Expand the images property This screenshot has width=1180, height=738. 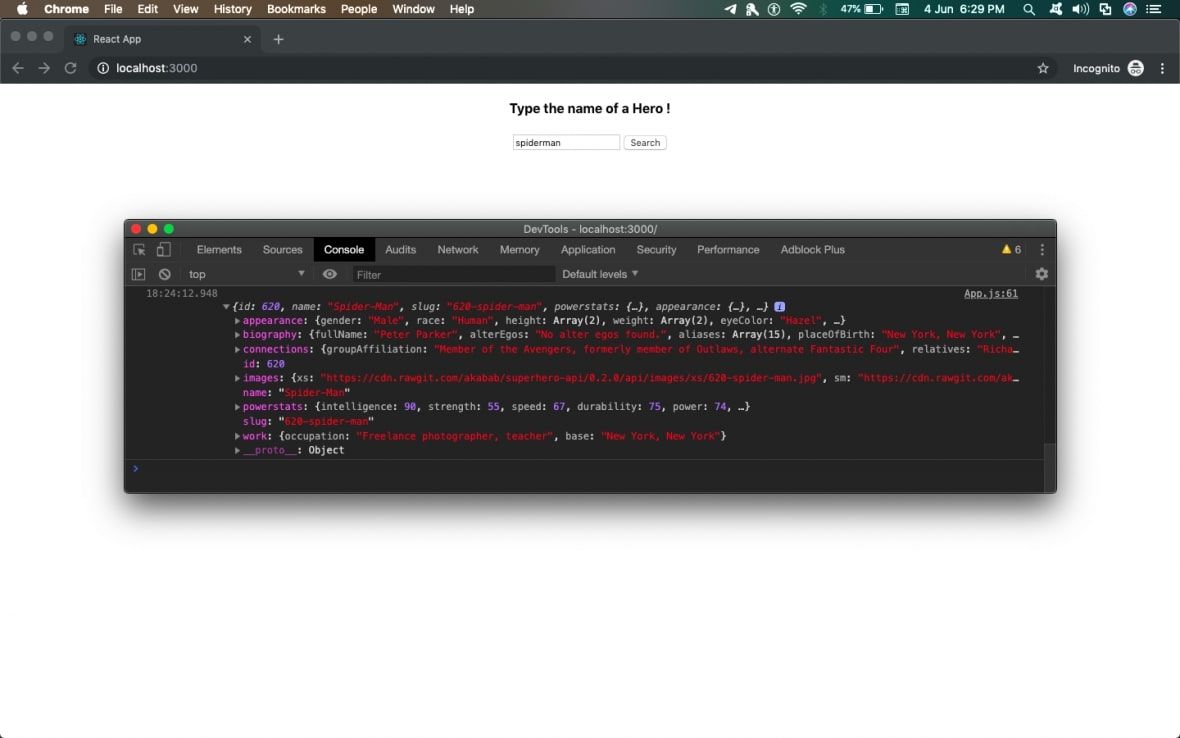(x=237, y=378)
